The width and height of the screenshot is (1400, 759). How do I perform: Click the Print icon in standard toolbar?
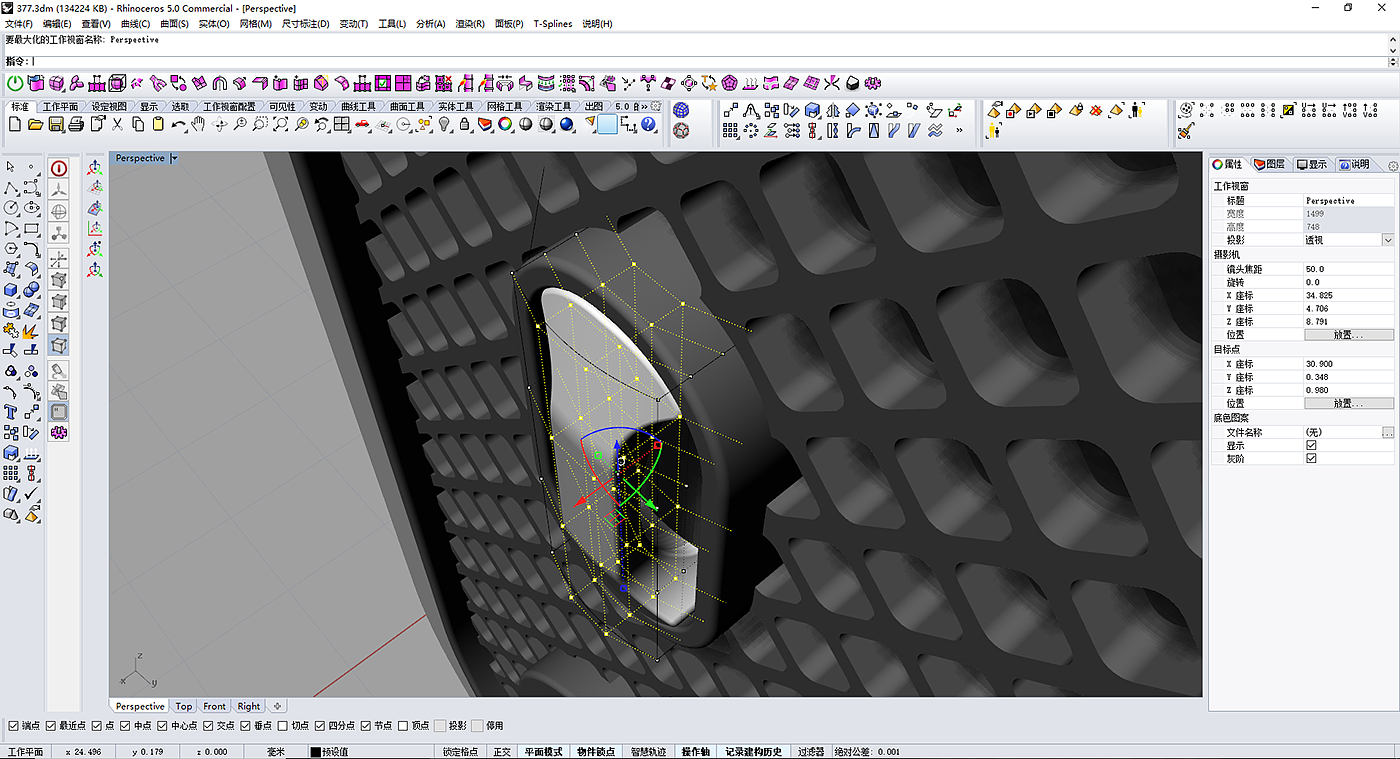point(76,124)
